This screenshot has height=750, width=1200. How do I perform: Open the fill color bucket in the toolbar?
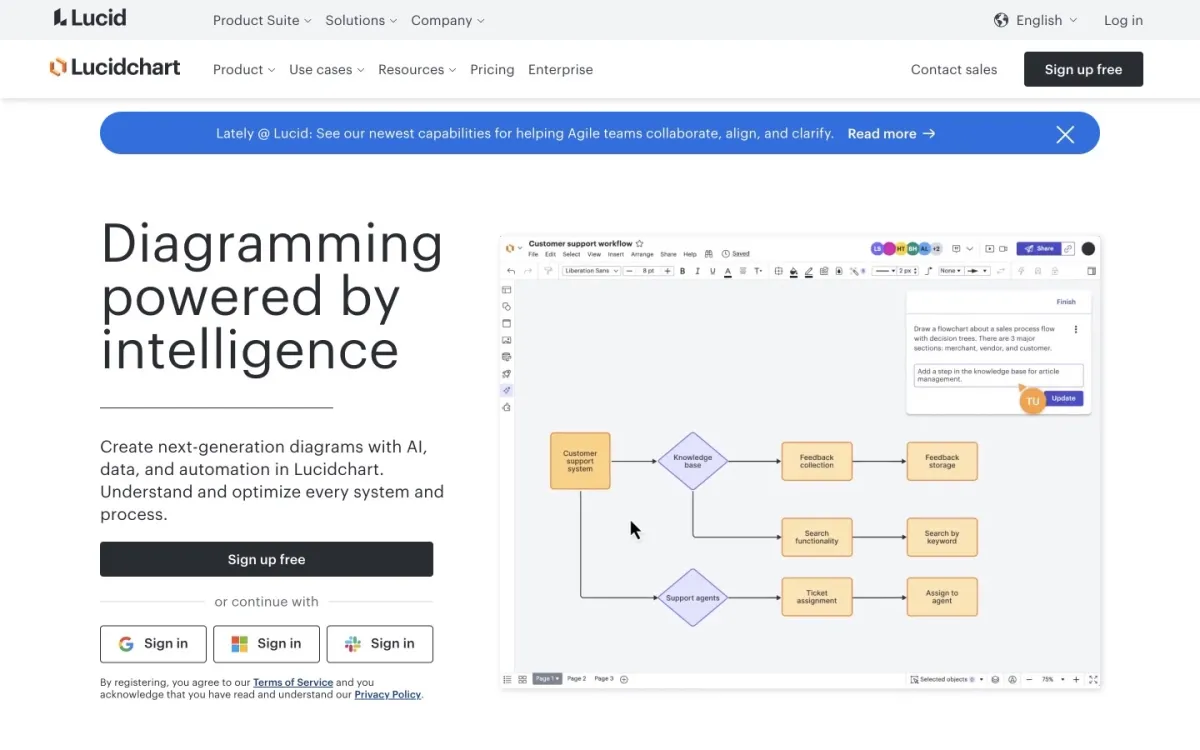pos(793,270)
